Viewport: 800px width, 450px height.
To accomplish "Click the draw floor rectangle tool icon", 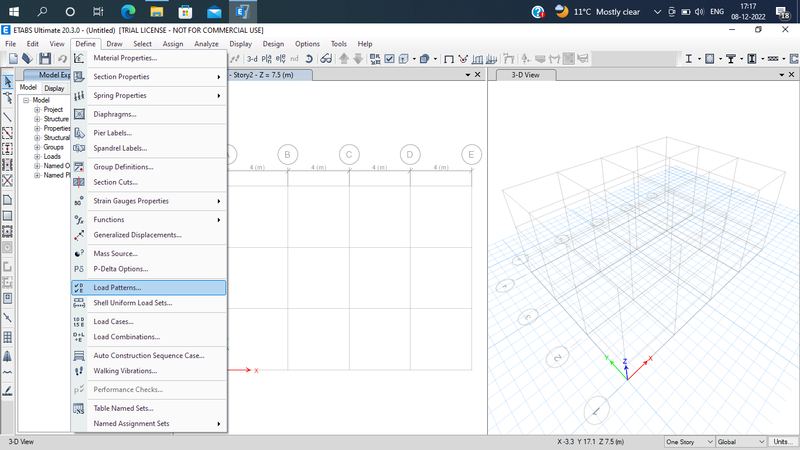I will click(x=8, y=216).
